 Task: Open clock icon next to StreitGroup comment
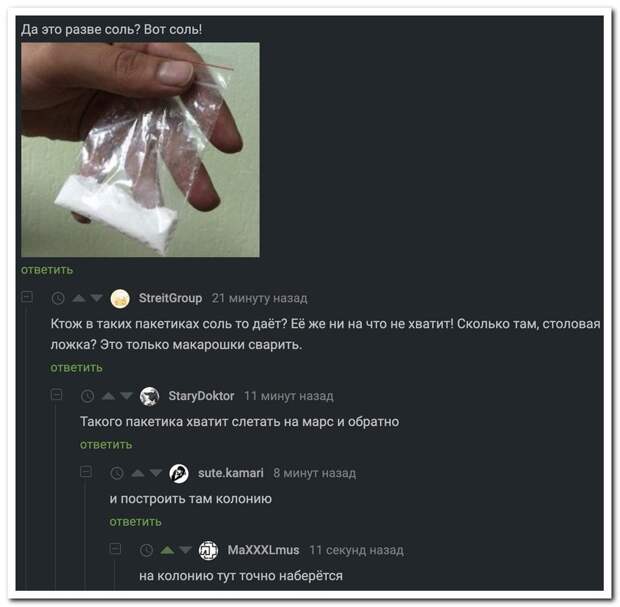point(58,298)
